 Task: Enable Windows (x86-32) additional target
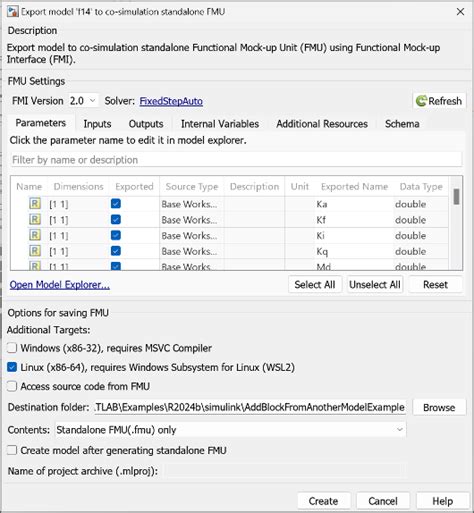[12, 348]
